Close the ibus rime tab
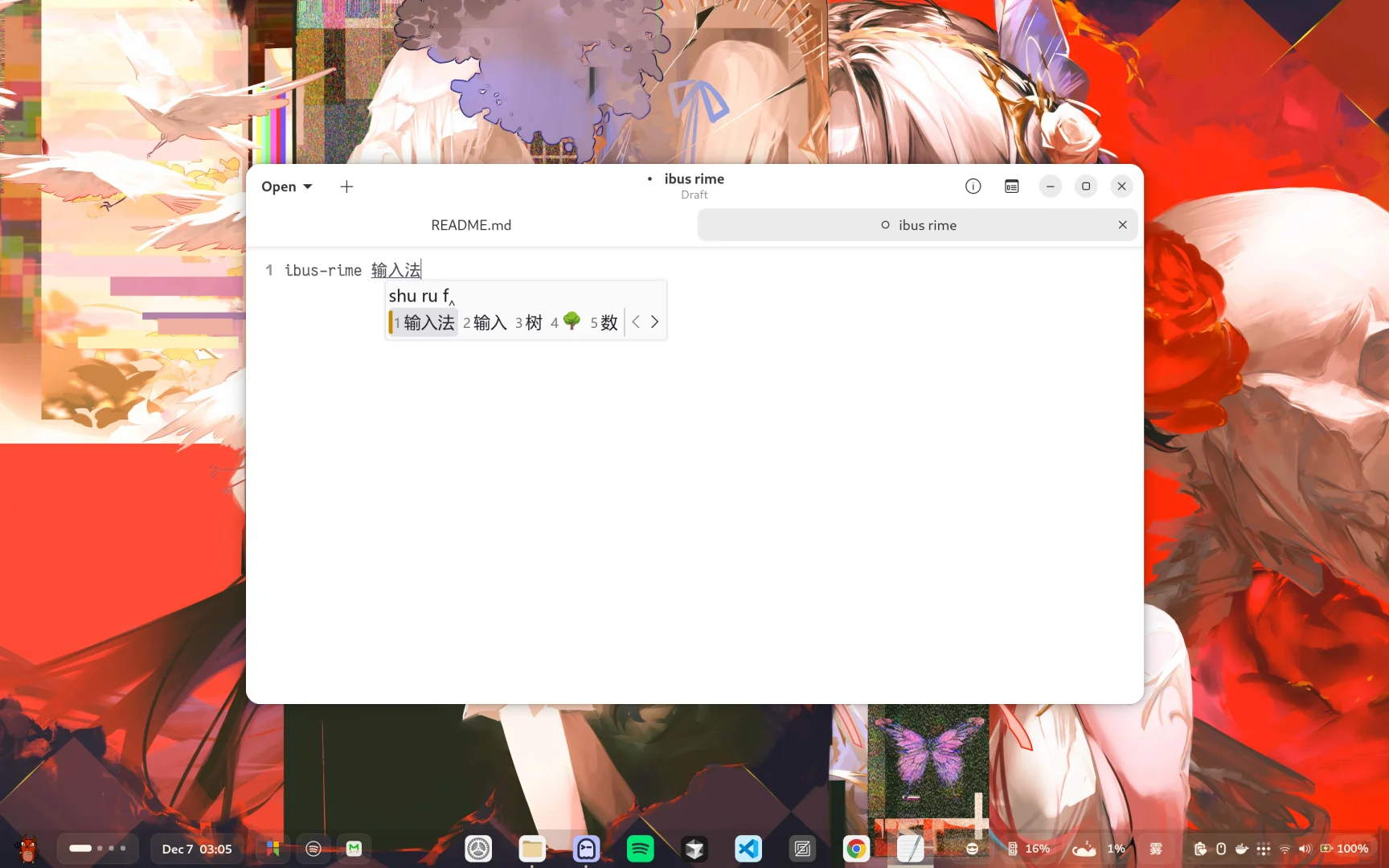The width and height of the screenshot is (1389, 868). point(1122,225)
